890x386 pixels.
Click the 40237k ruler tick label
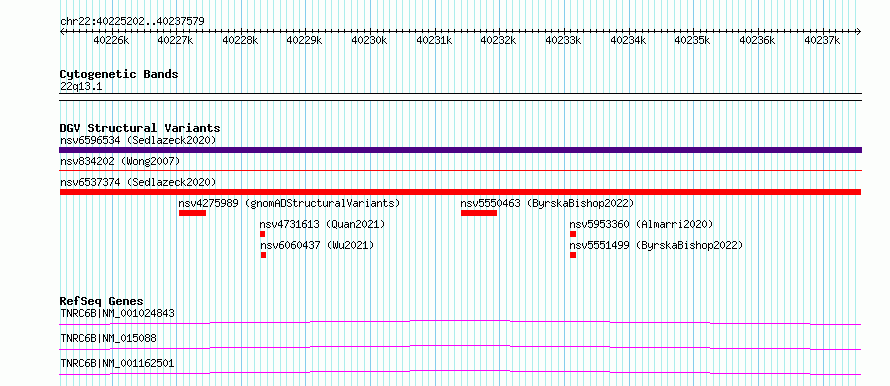(822, 40)
